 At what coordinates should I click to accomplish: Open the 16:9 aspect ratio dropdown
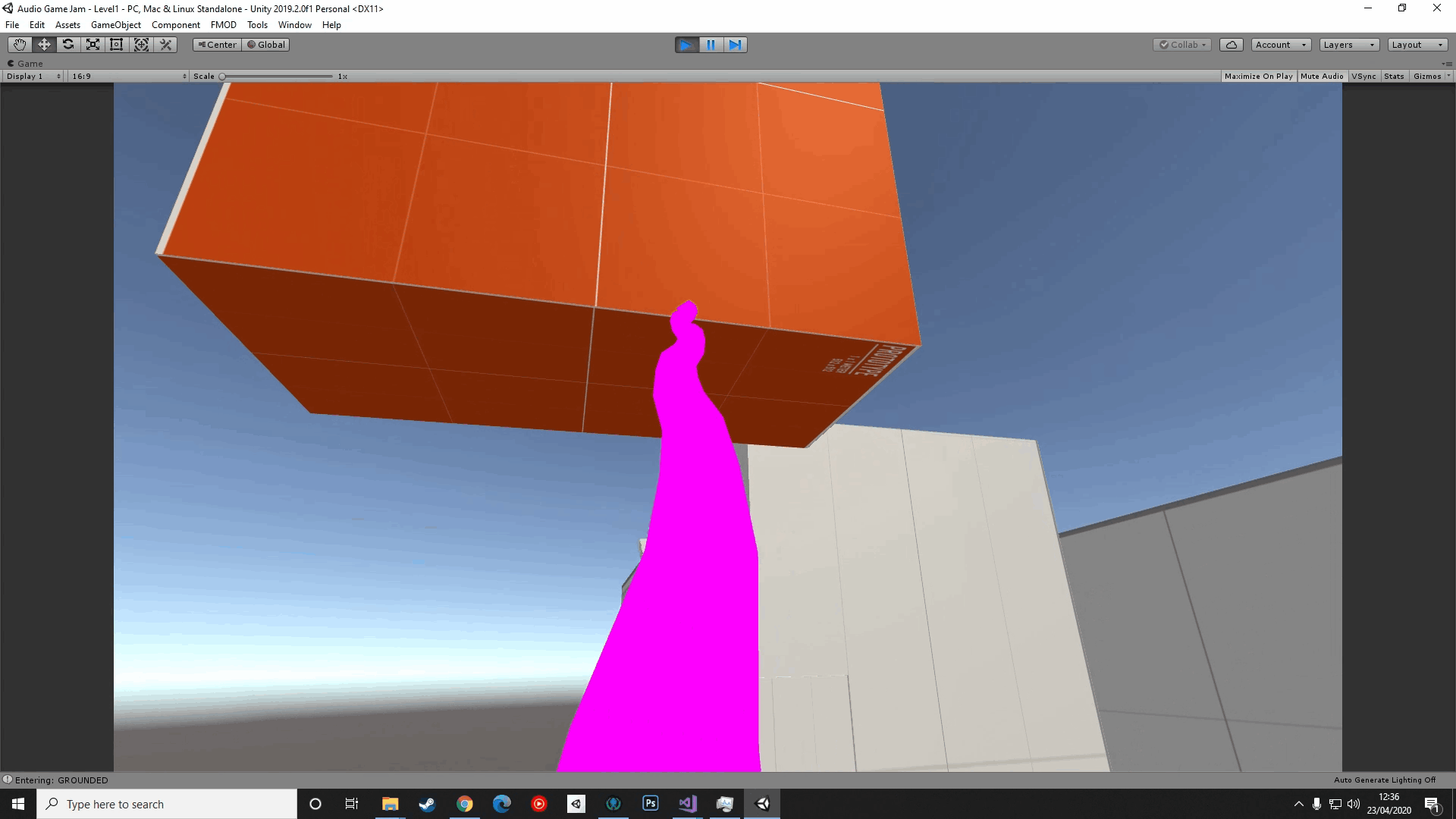129,77
